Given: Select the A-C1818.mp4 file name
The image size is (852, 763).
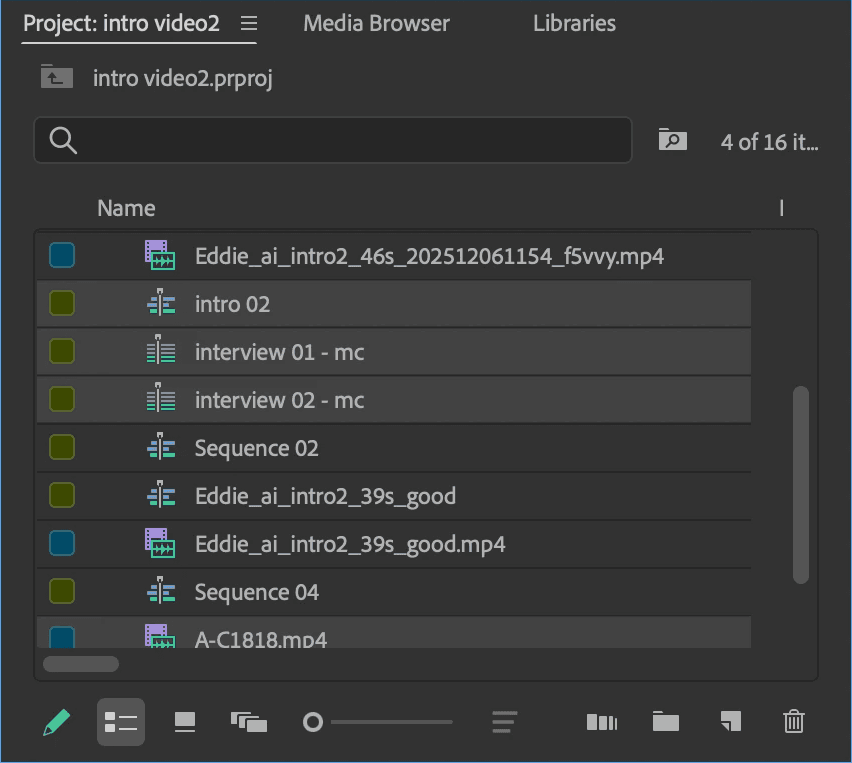Looking at the screenshot, I should pyautogui.click(x=261, y=639).
